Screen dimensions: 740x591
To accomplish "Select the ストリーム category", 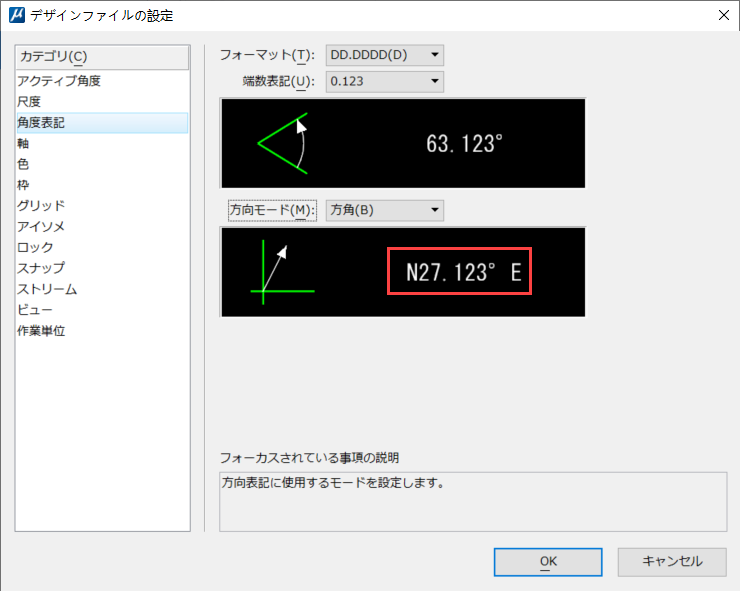I will 102,289.
